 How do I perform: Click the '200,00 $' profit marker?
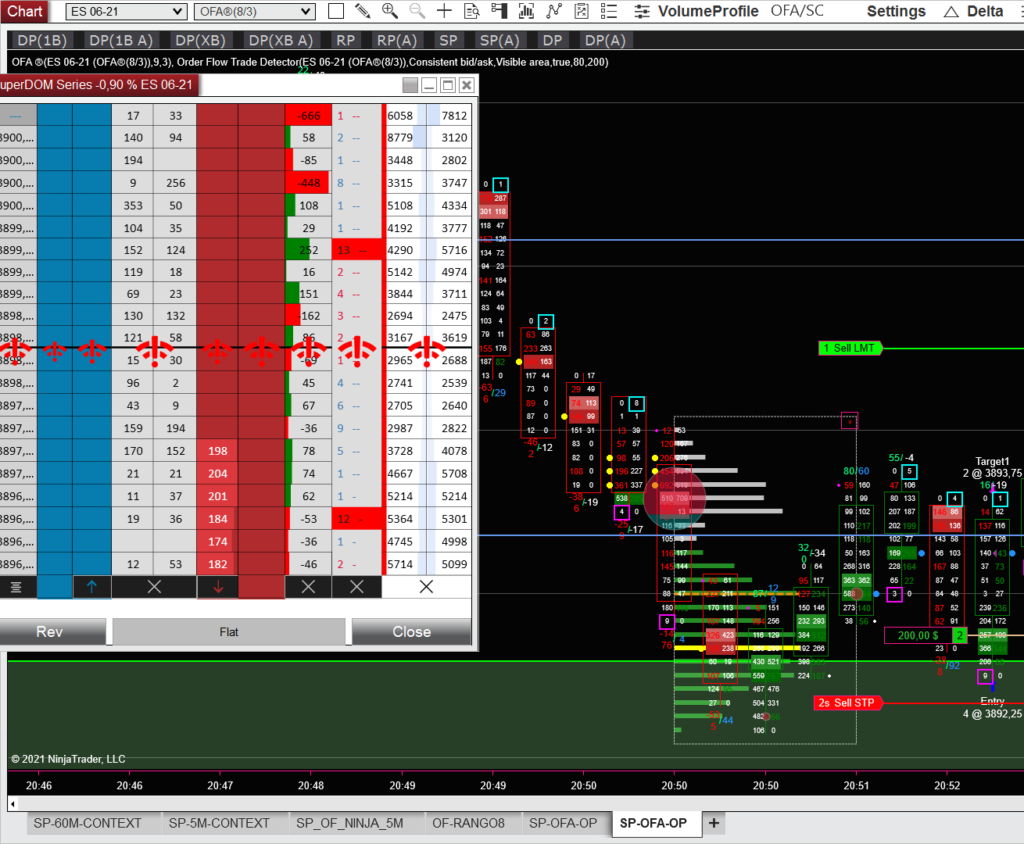[919, 635]
